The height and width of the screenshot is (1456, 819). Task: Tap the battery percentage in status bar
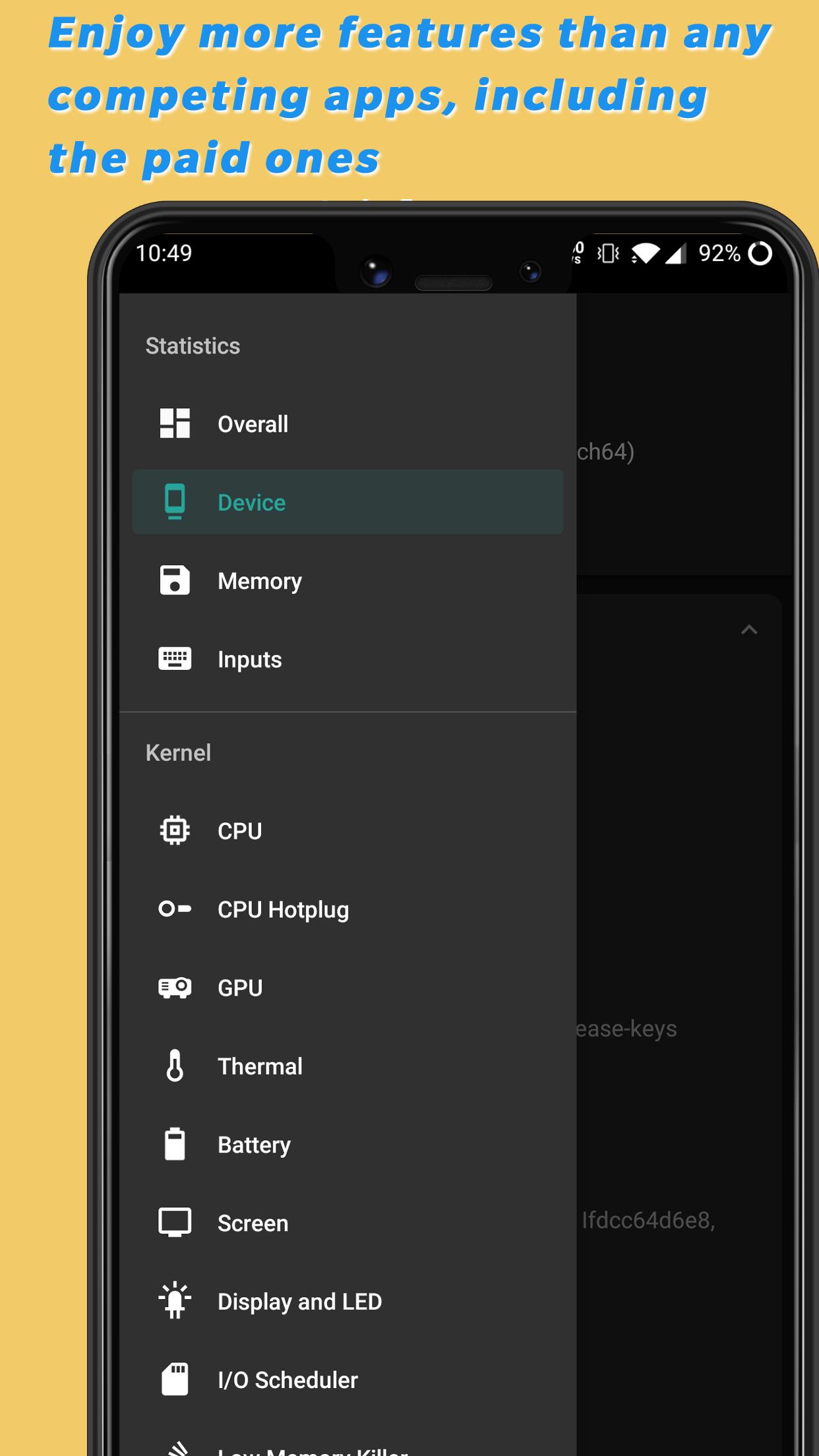click(719, 253)
